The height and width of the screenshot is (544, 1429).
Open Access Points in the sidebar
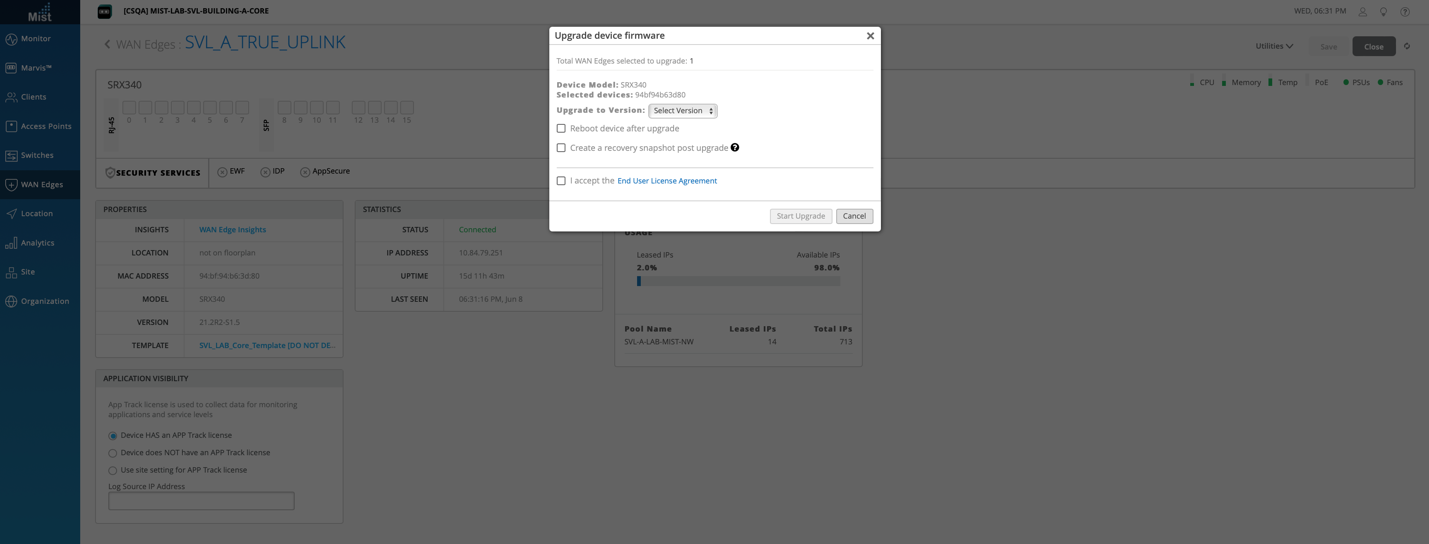[x=40, y=126]
